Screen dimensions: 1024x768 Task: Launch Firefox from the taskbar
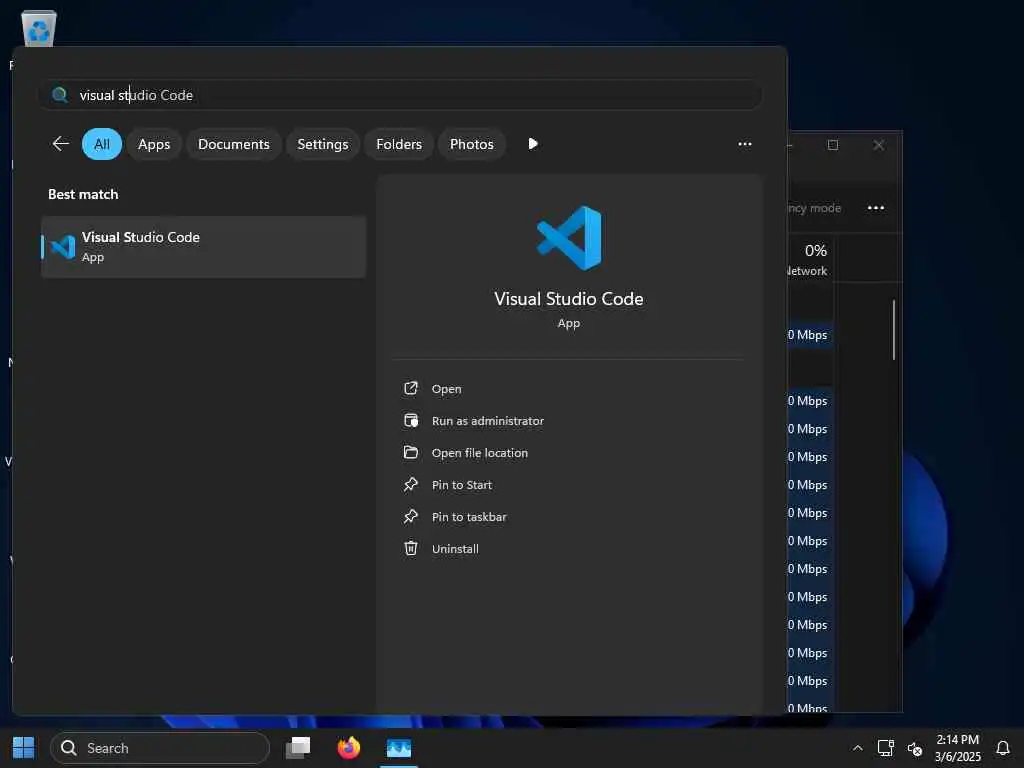pos(349,748)
